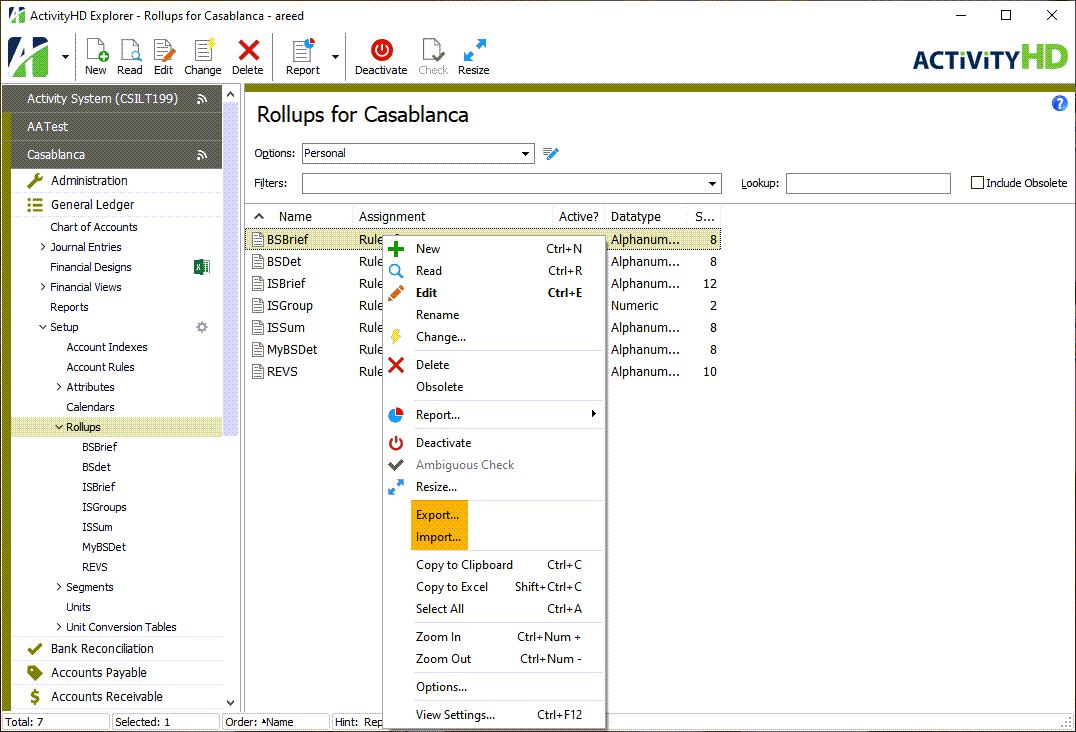Image resolution: width=1076 pixels, height=732 pixels.
Task: Click the document icon of the REVS row
Action: (x=258, y=371)
